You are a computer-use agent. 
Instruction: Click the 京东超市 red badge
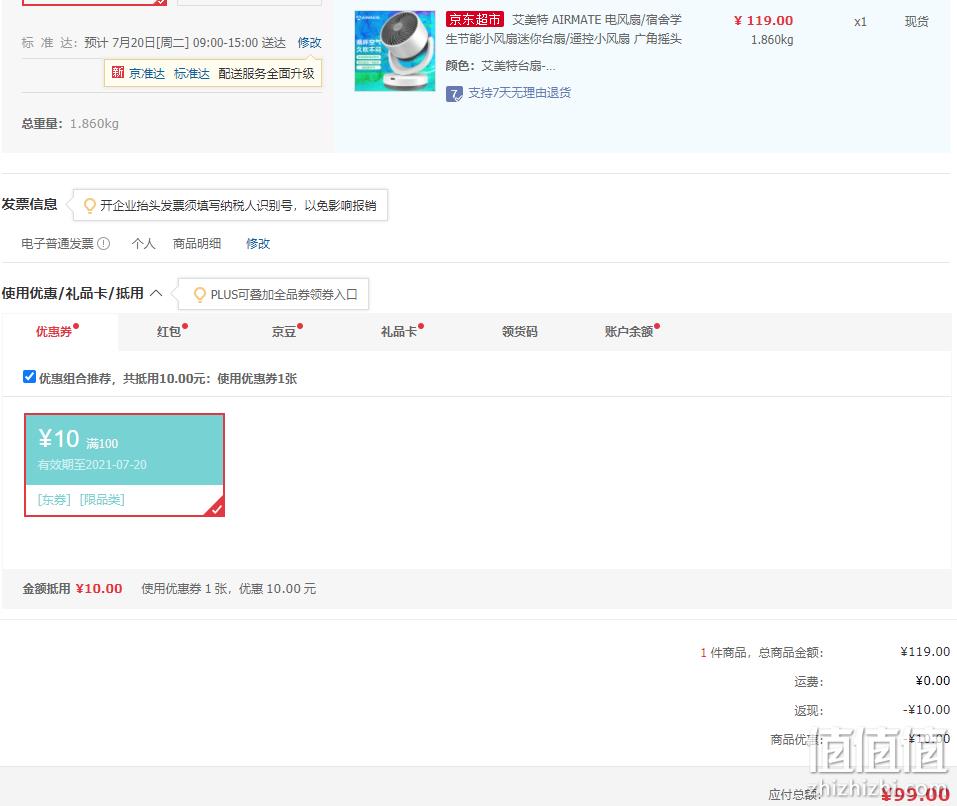tap(474, 20)
